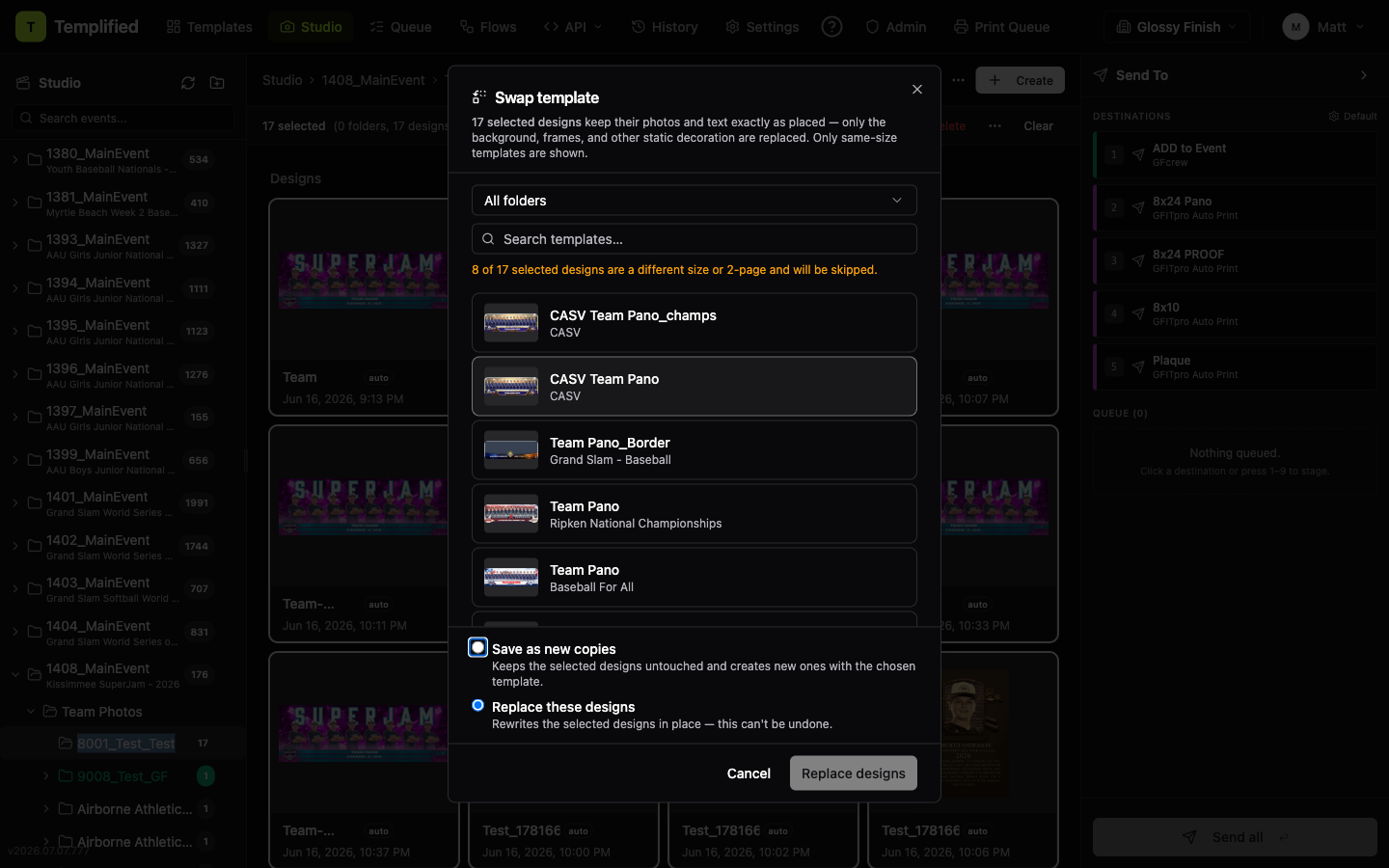Click the search magnifier in Search templates field
Viewport: 1389px width, 868px height.
[x=488, y=239]
